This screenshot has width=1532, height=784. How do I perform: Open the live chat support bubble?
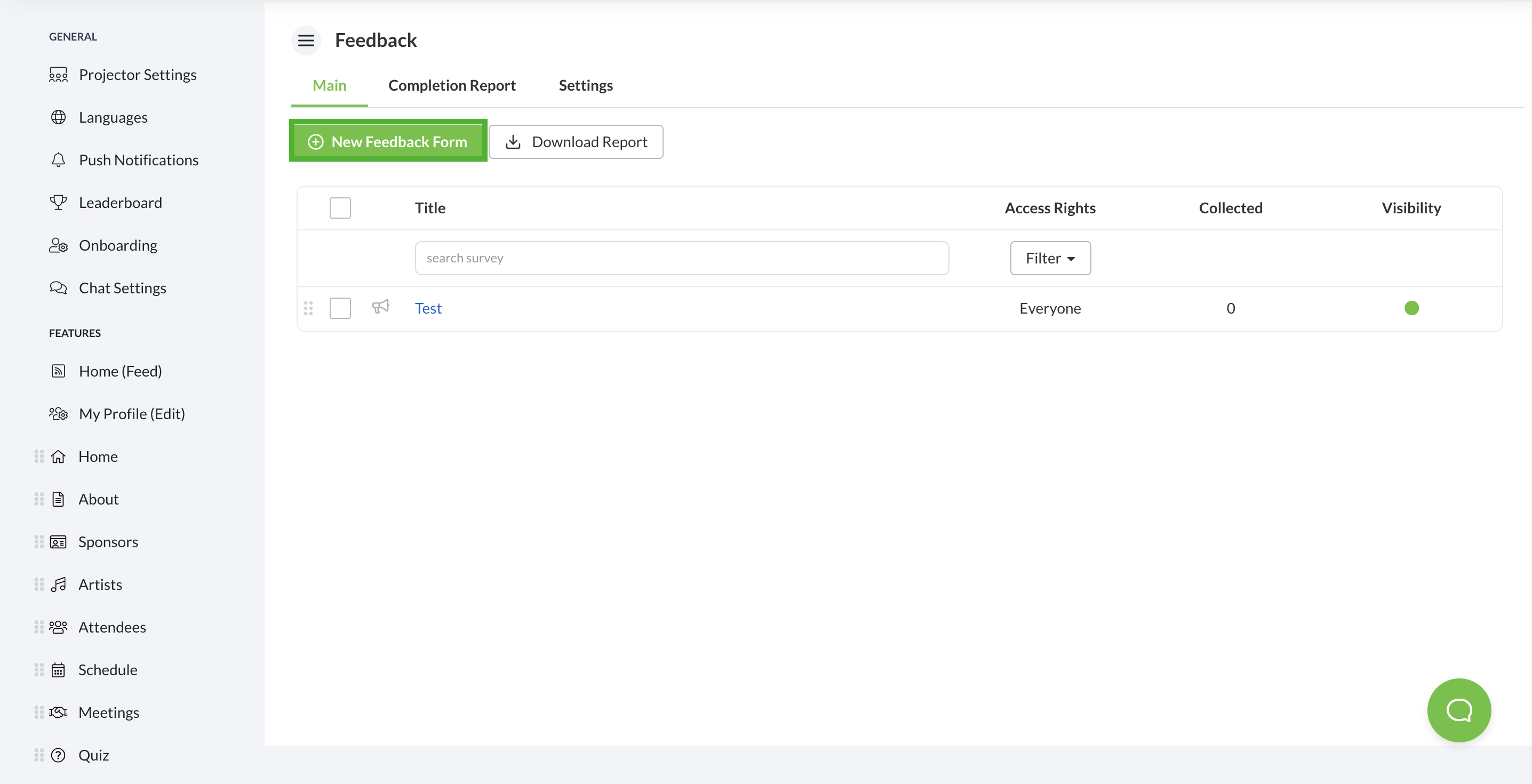[x=1458, y=710]
